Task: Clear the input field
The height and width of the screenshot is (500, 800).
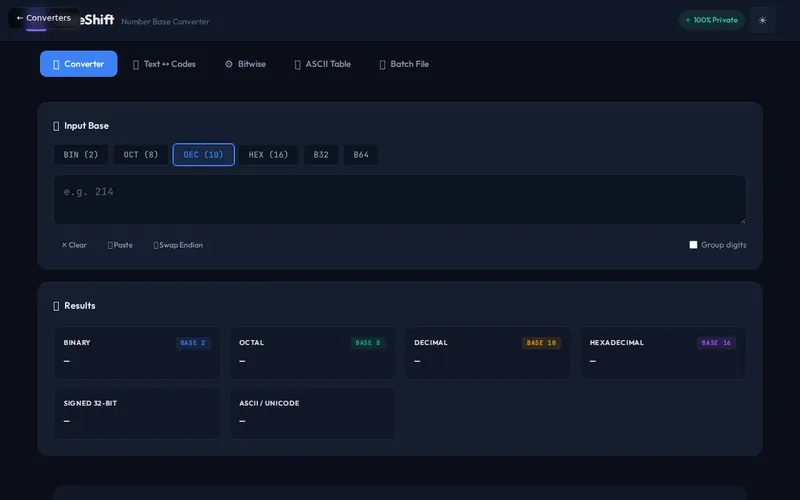Action: [x=74, y=245]
